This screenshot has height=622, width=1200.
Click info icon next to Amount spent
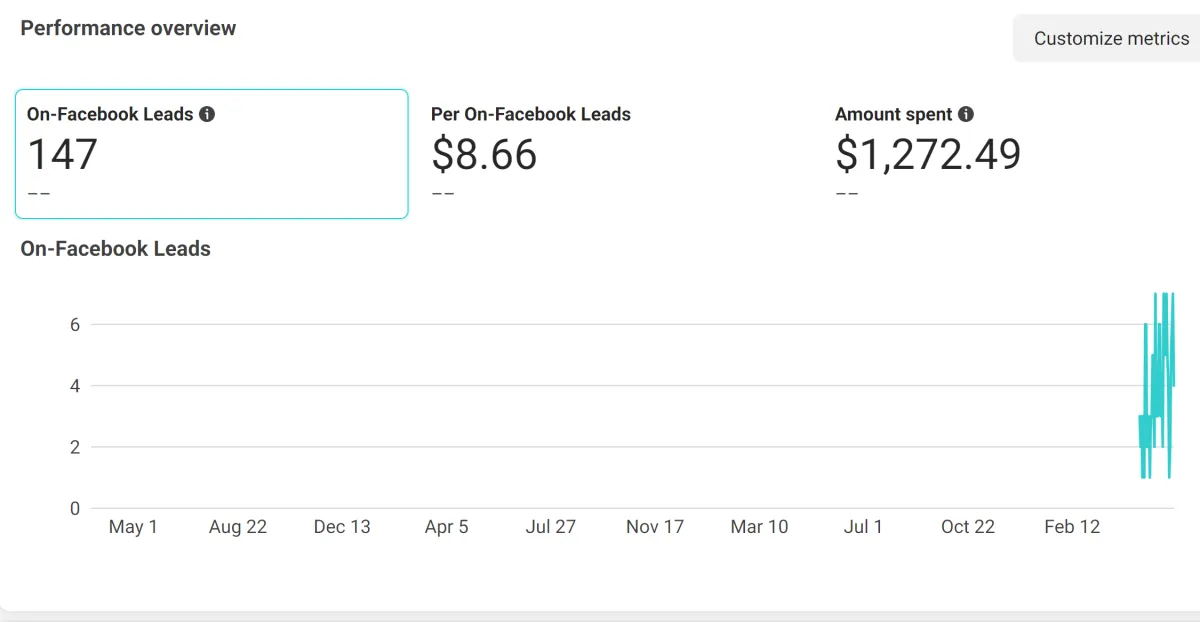(x=966, y=114)
